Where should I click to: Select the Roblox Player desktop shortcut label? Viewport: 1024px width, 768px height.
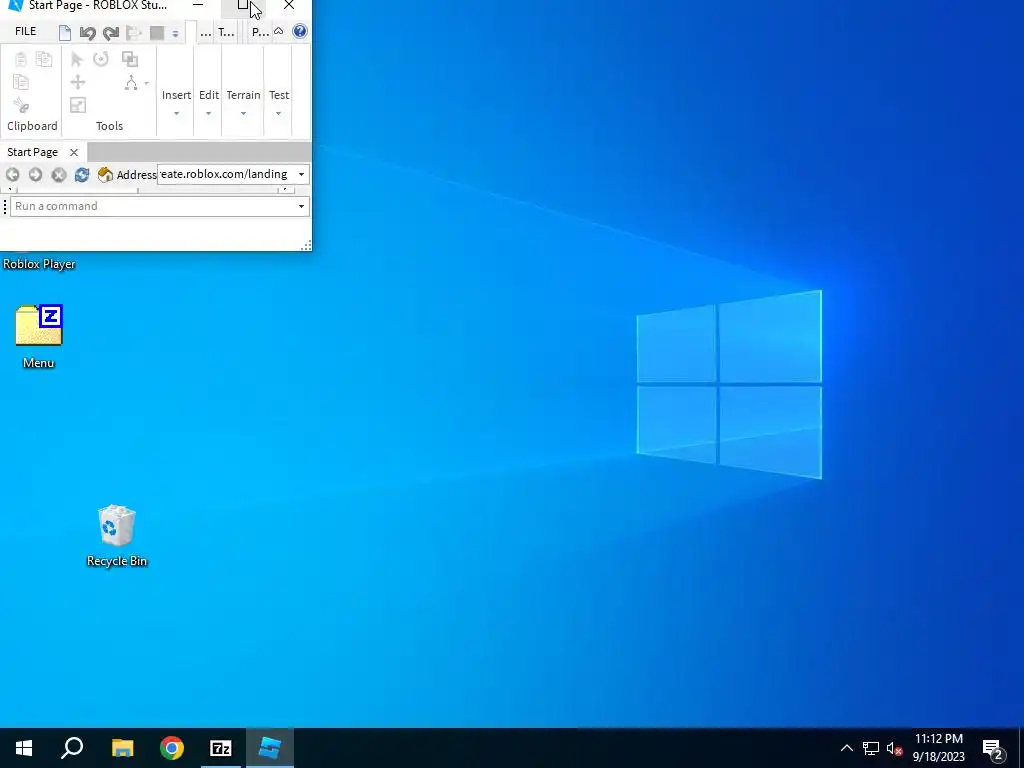tap(39, 264)
